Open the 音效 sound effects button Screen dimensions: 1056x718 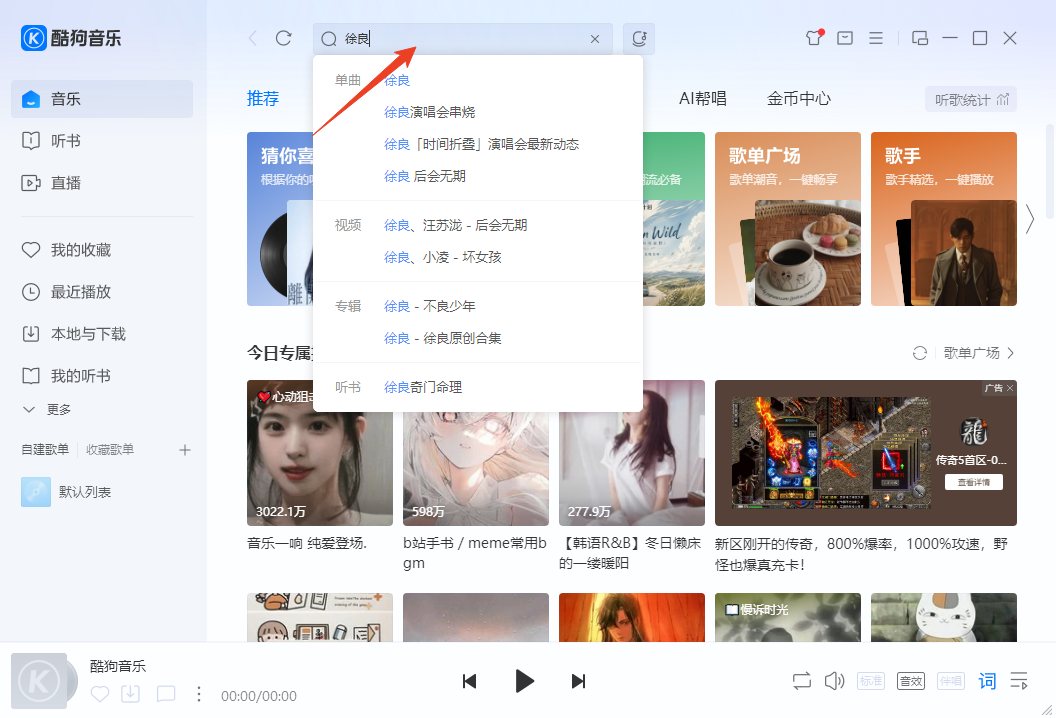point(911,681)
